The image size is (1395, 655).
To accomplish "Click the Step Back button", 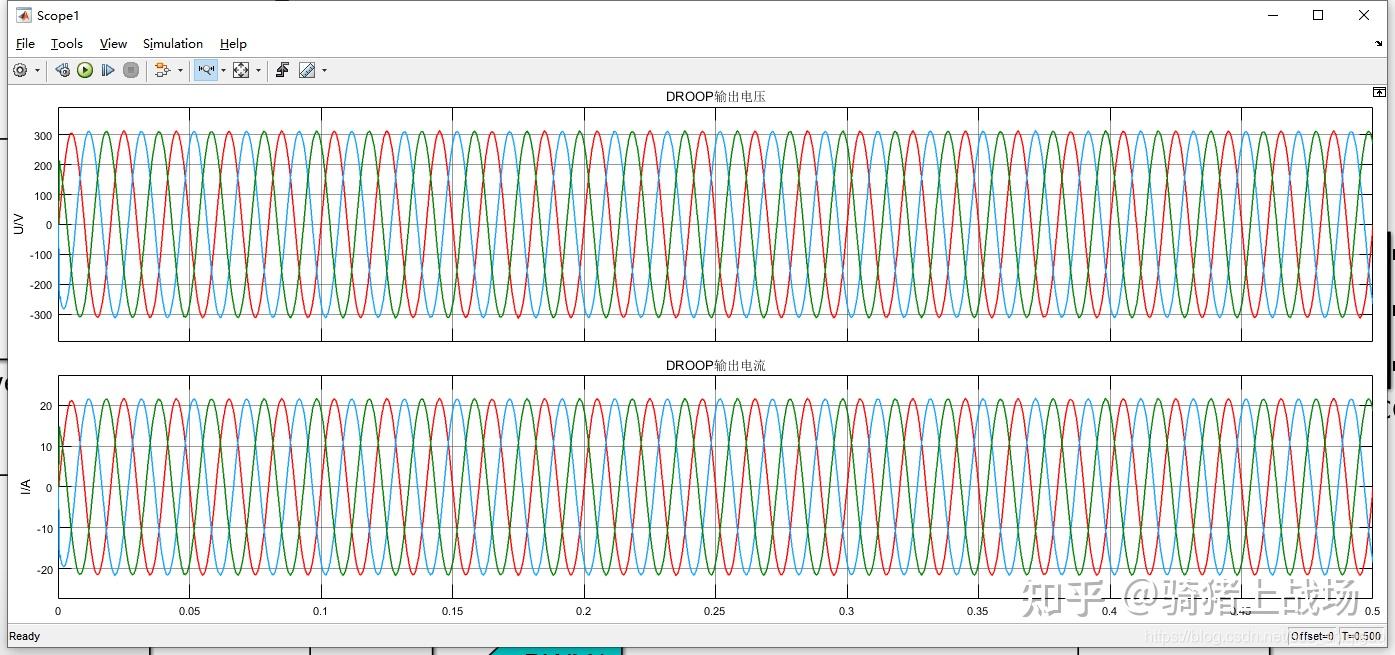I will pos(62,70).
